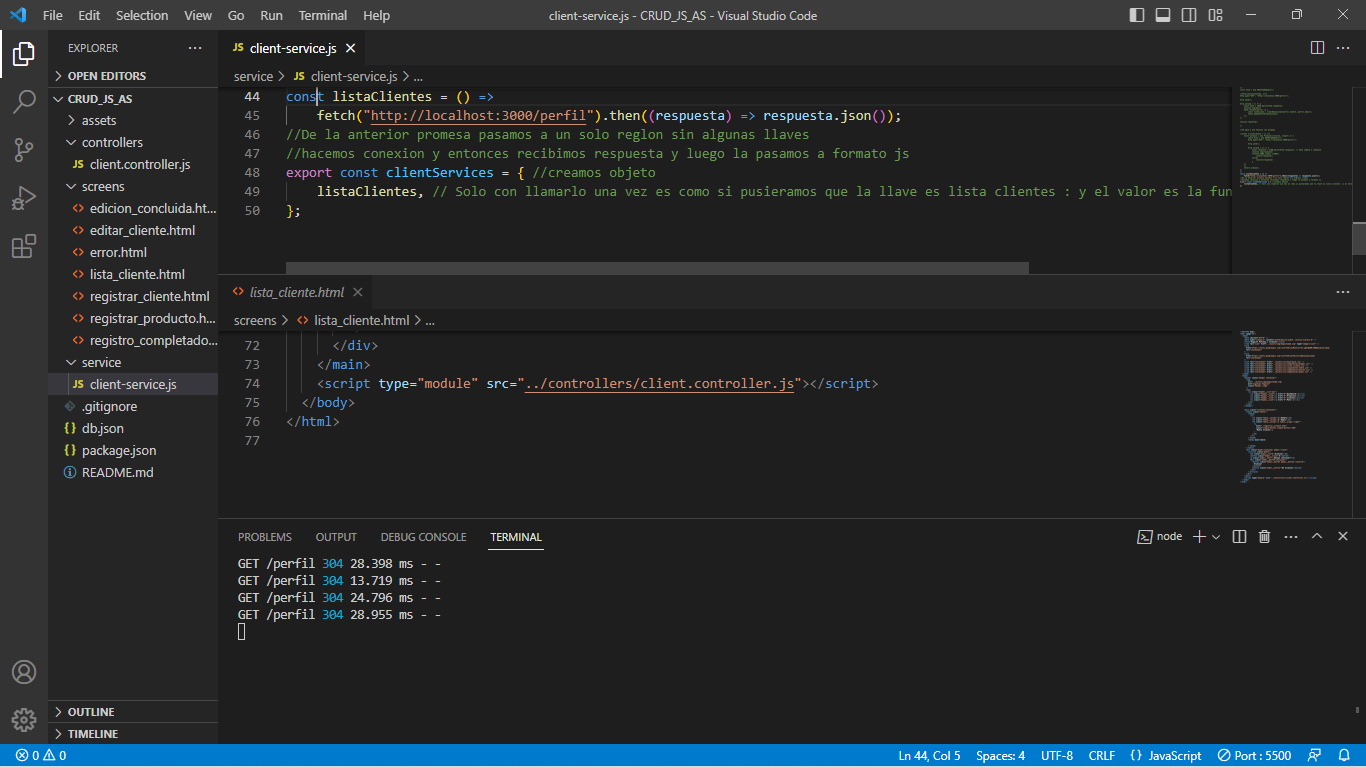
Task: Open more actions for top editor group
Action: (x=1343, y=48)
